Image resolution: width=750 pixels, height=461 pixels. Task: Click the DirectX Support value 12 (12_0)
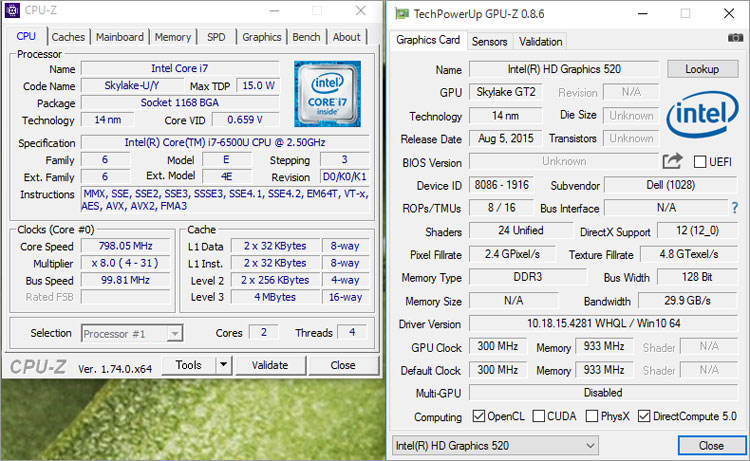tap(697, 230)
